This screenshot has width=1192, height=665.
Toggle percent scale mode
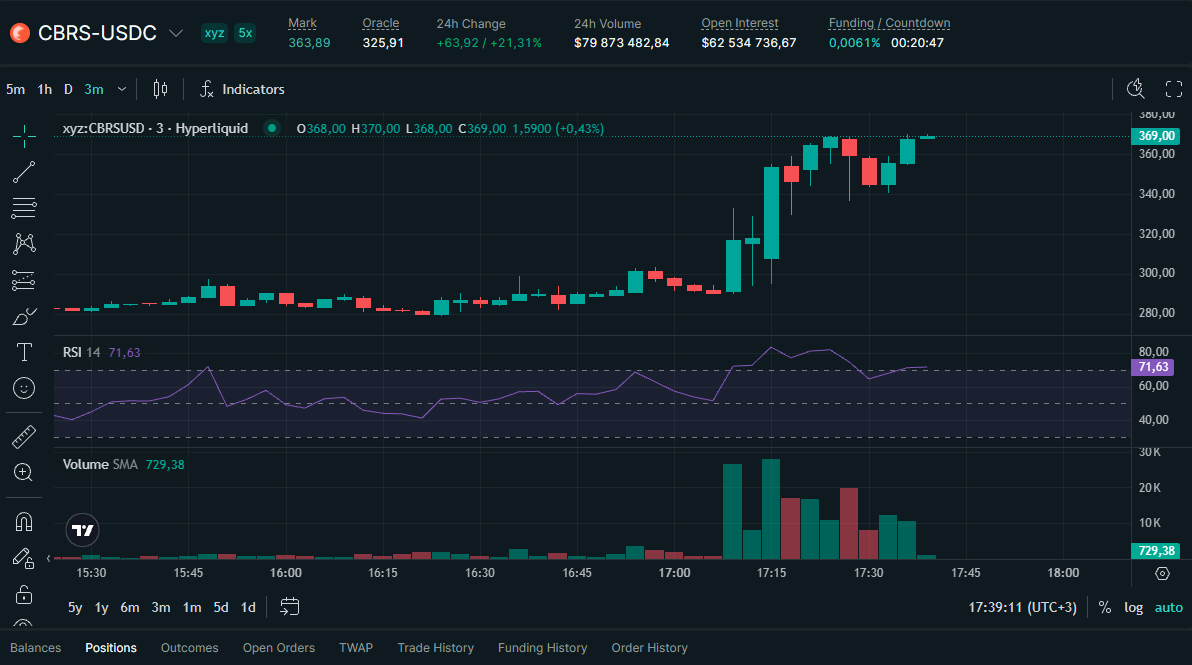point(1105,607)
